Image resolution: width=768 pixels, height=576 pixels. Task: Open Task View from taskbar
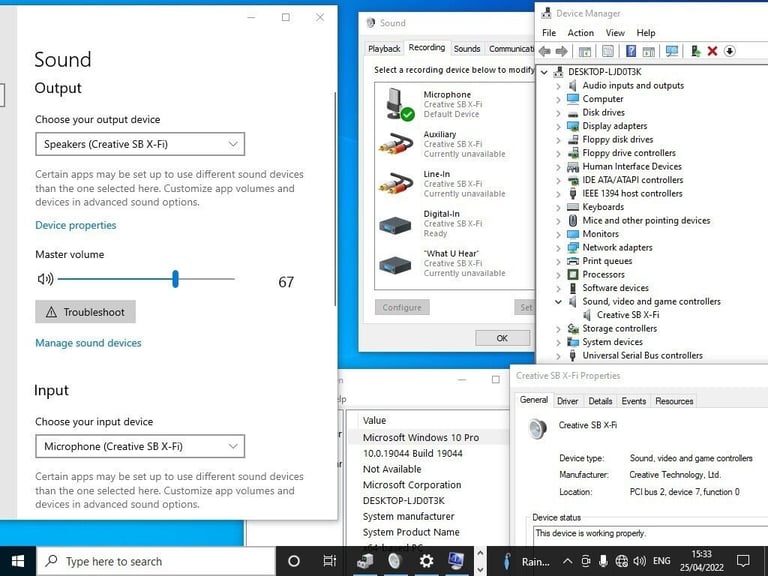point(330,561)
